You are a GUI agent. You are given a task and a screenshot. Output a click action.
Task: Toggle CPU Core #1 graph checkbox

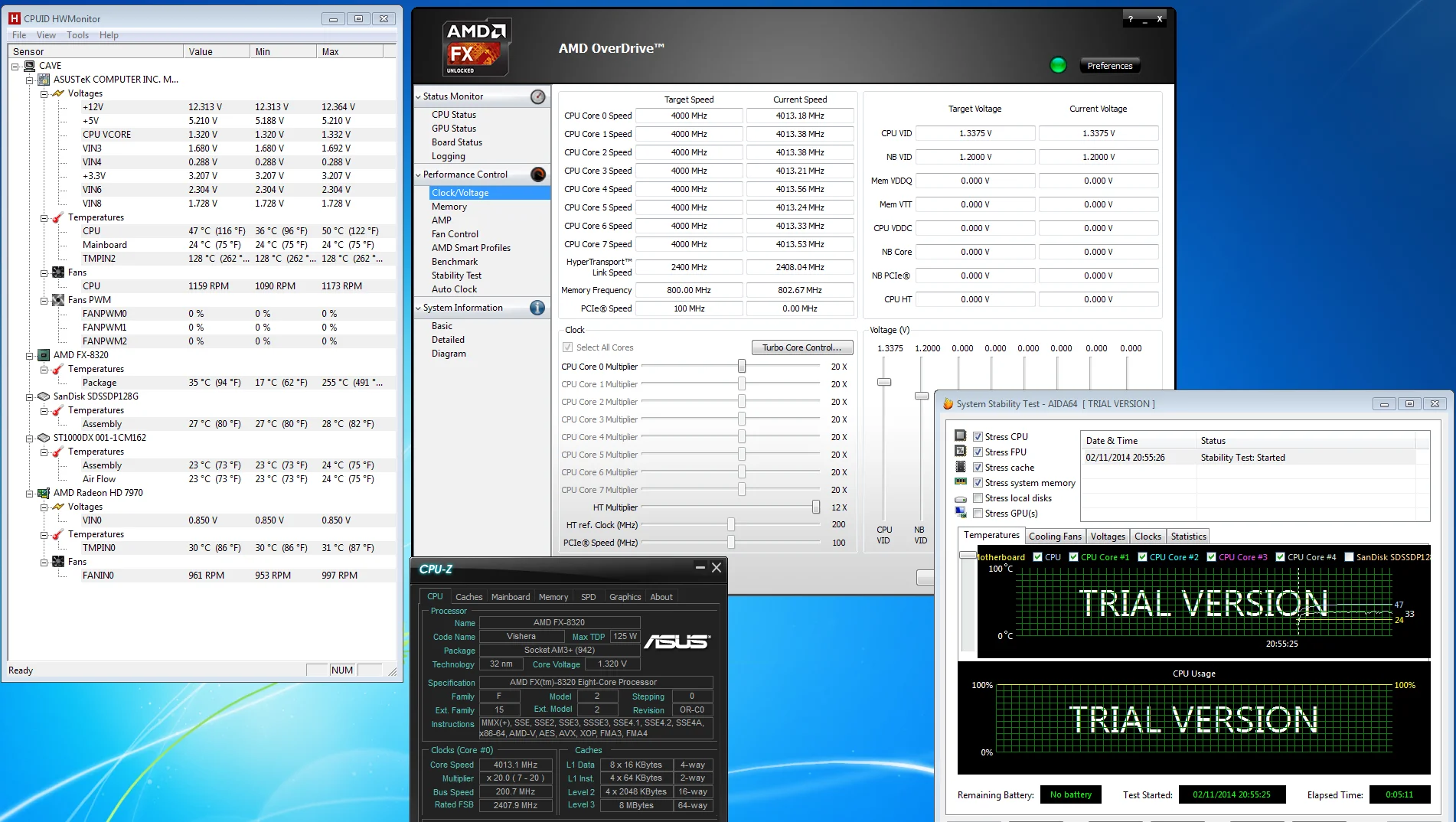1073,557
